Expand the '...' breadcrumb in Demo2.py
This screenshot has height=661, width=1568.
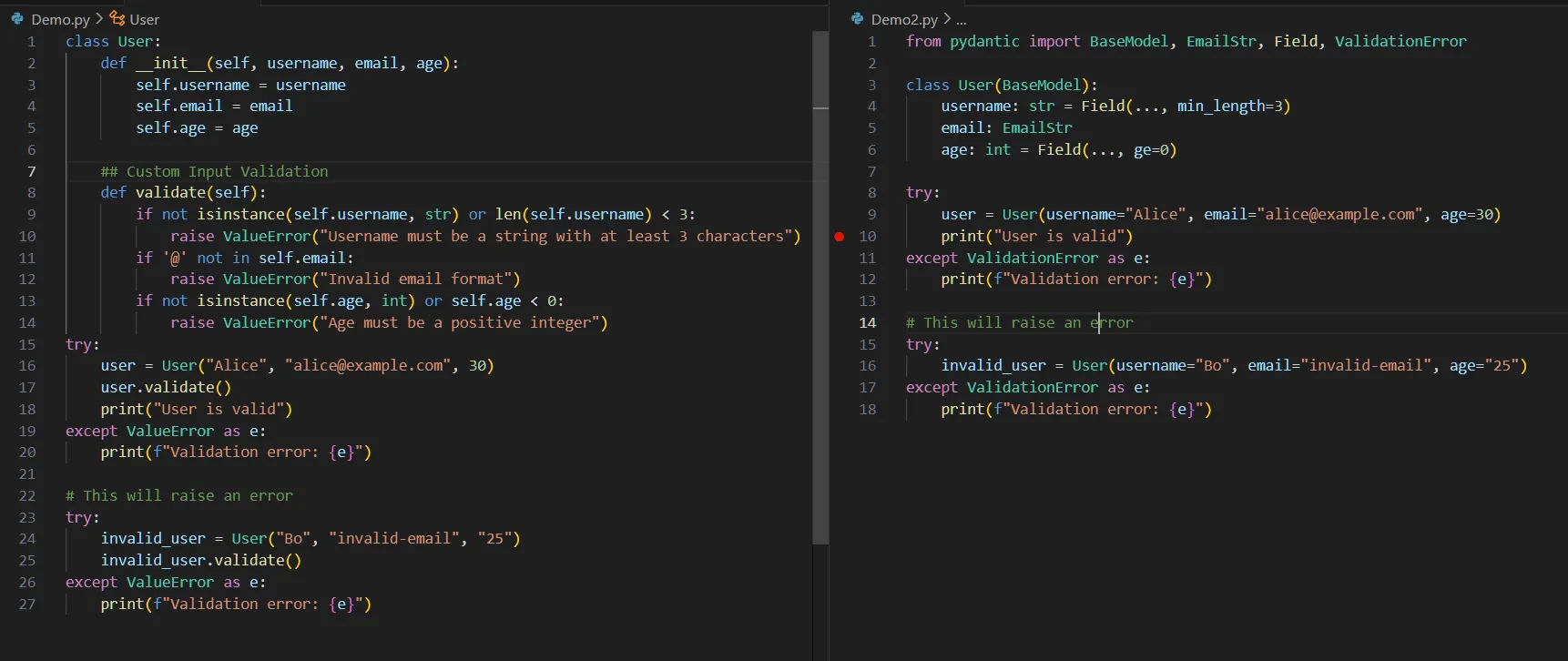tap(961, 19)
